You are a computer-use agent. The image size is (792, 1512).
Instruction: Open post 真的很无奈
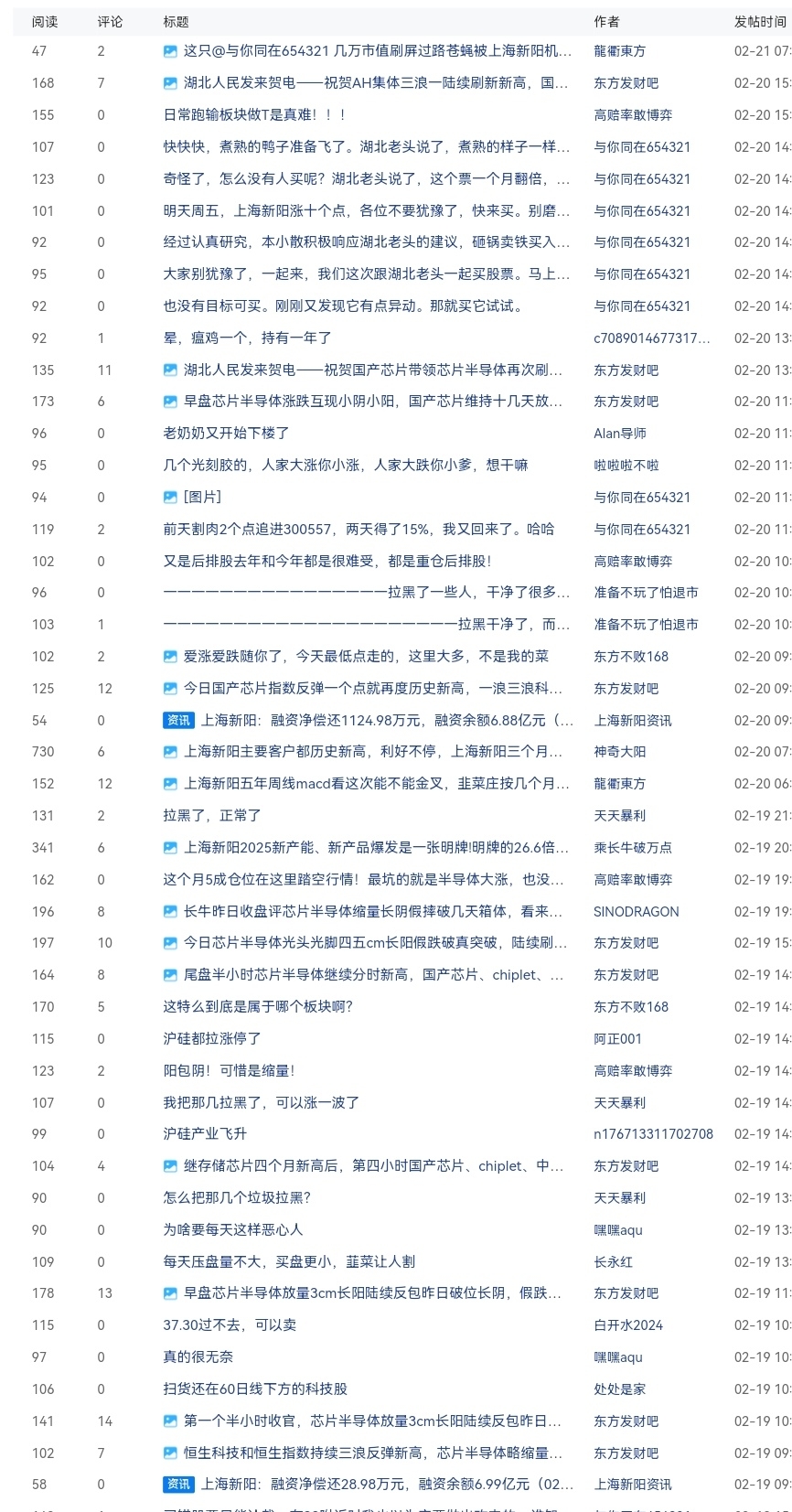(198, 1357)
